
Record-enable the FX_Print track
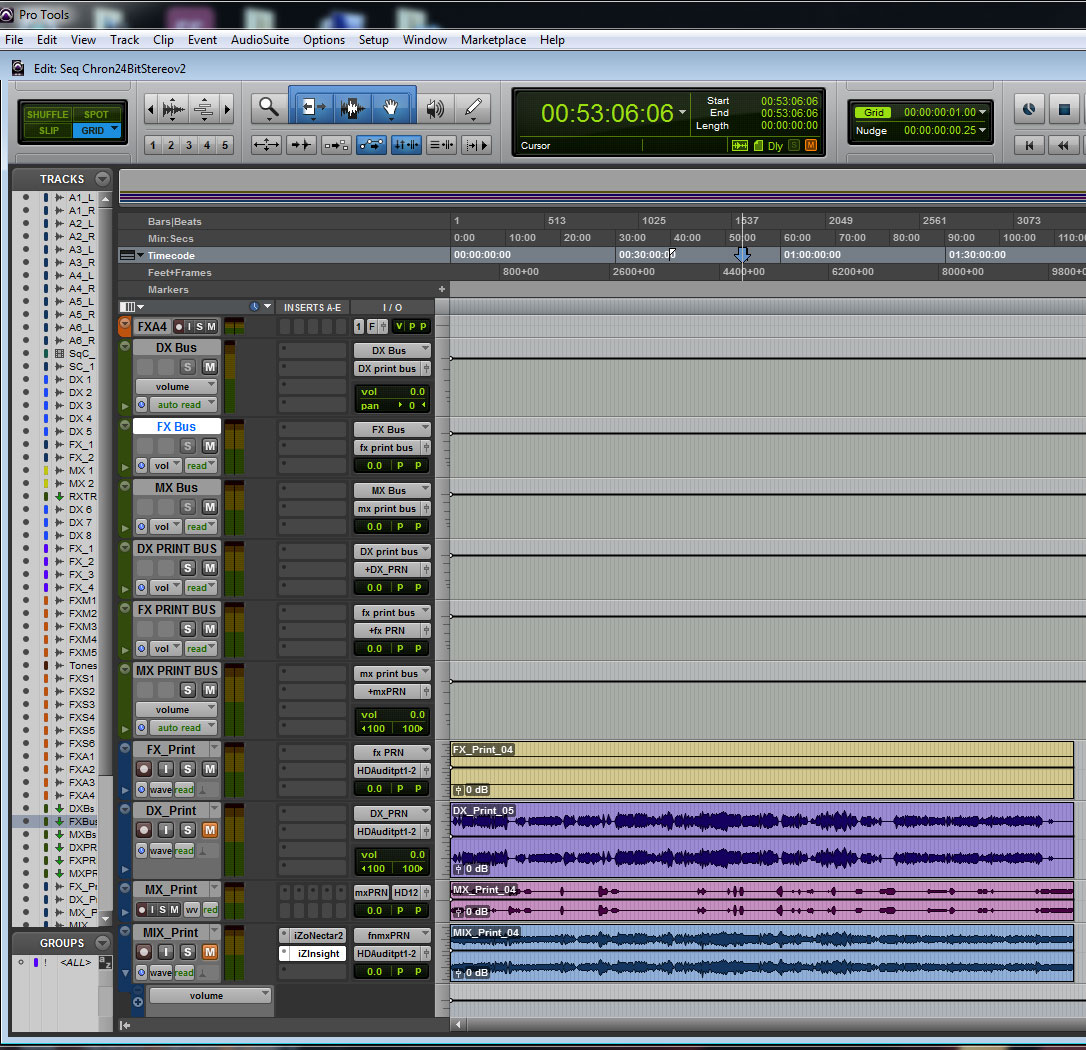click(144, 769)
